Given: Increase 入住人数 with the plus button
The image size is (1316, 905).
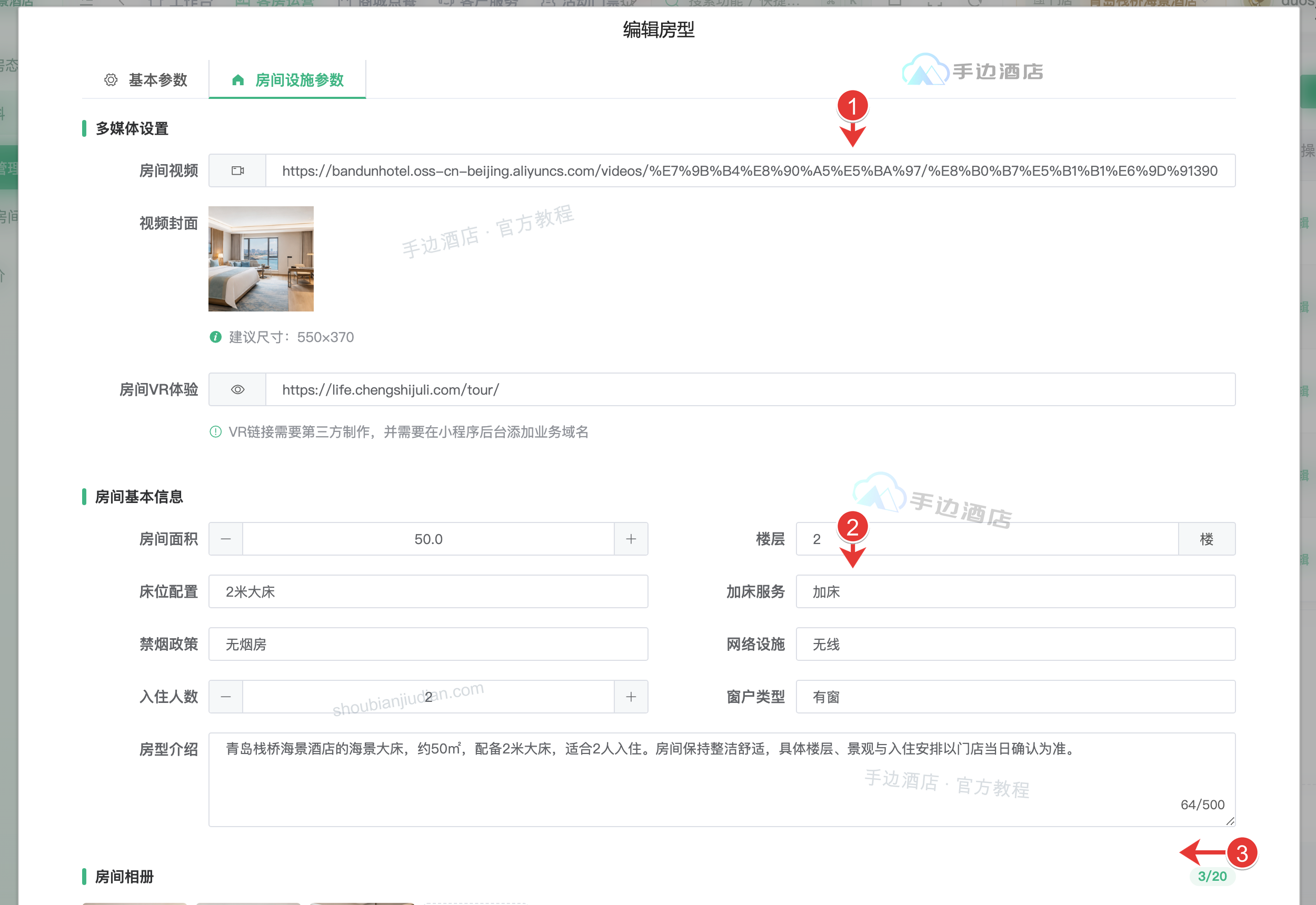Looking at the screenshot, I should (631, 696).
